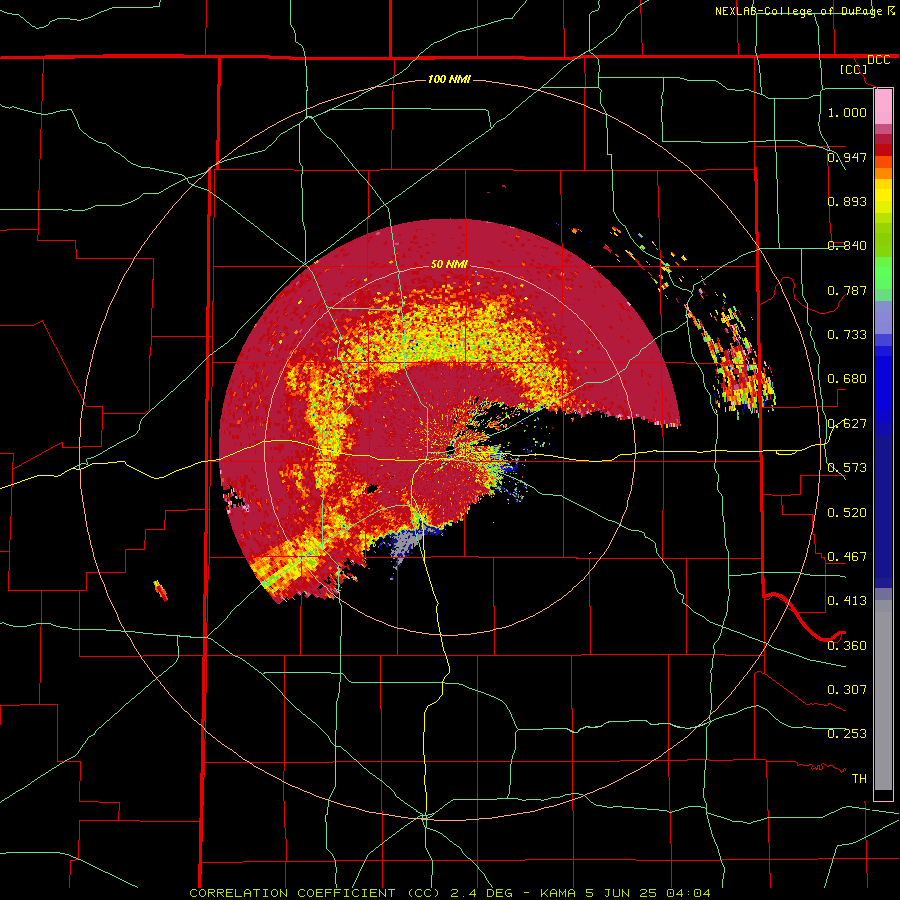The height and width of the screenshot is (900, 900).
Task: Click the TH threshold label on the scale
Action: coord(859,778)
